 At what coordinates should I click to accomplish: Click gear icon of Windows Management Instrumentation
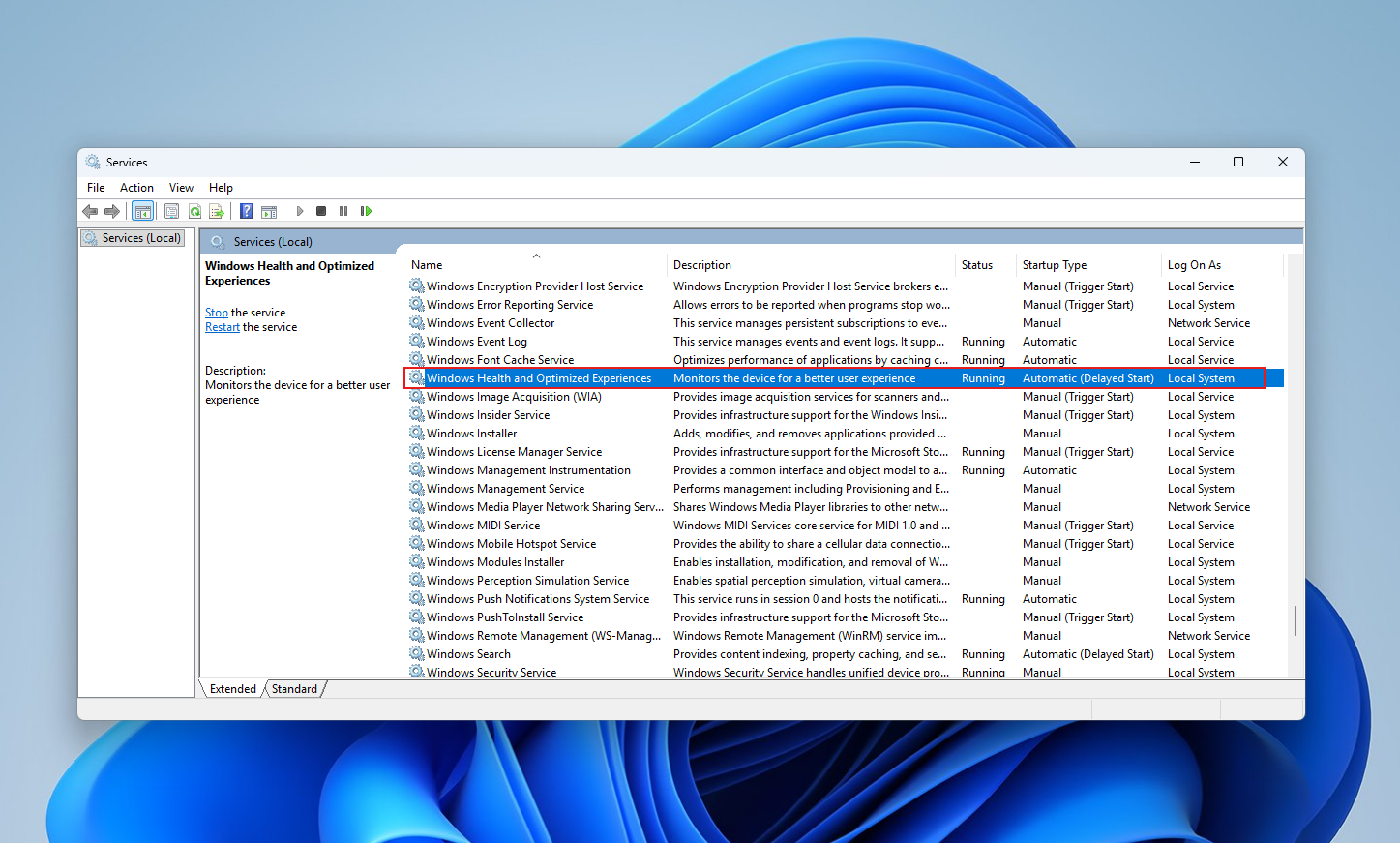coord(417,470)
